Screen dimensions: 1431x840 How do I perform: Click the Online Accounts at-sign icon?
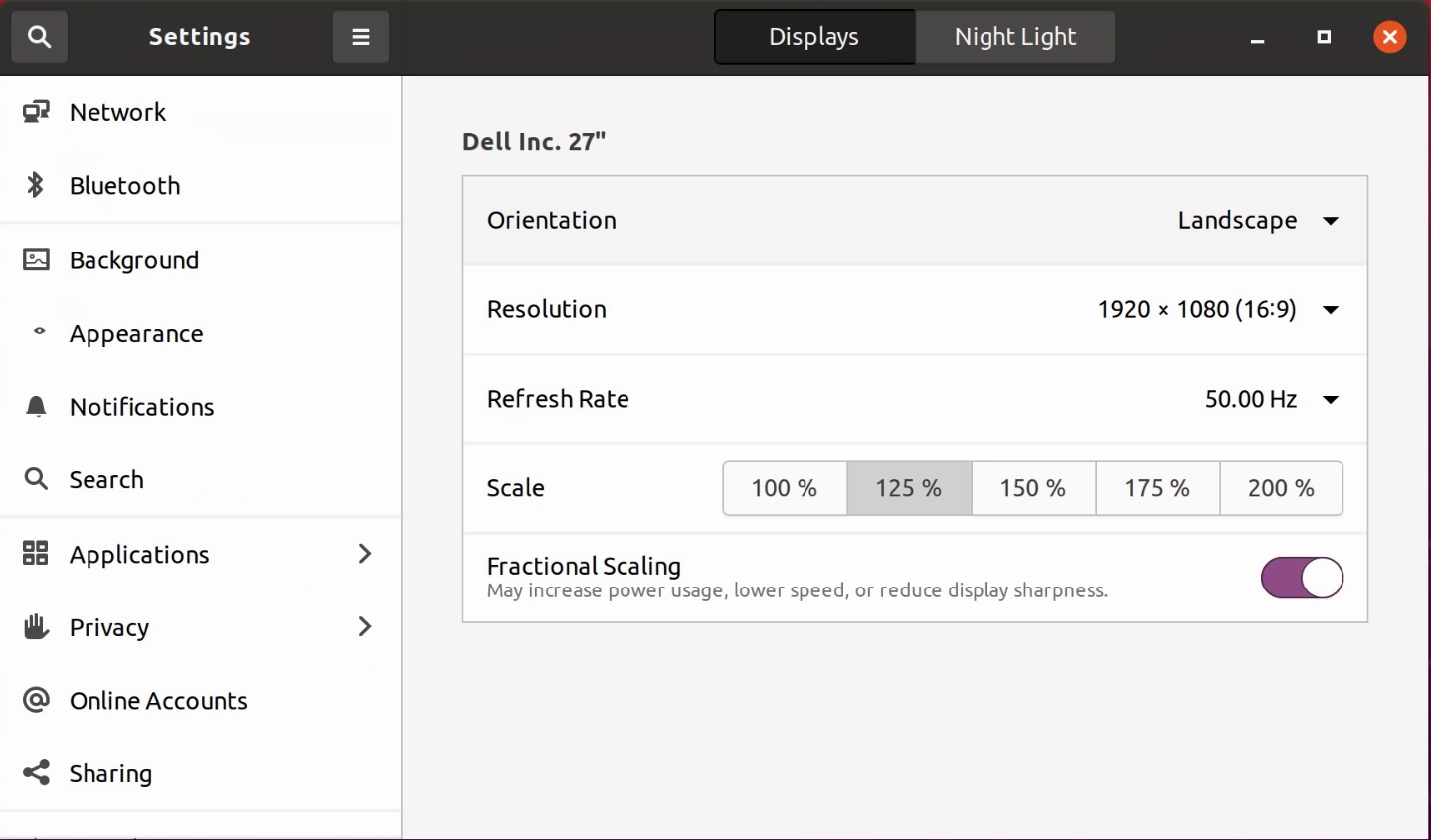click(36, 700)
